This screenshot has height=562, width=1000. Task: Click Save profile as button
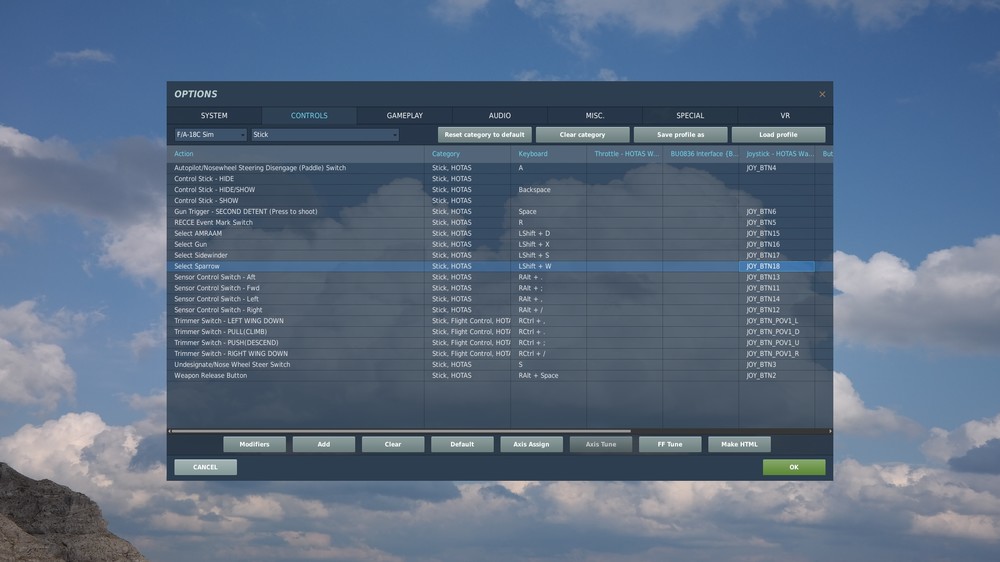click(680, 135)
